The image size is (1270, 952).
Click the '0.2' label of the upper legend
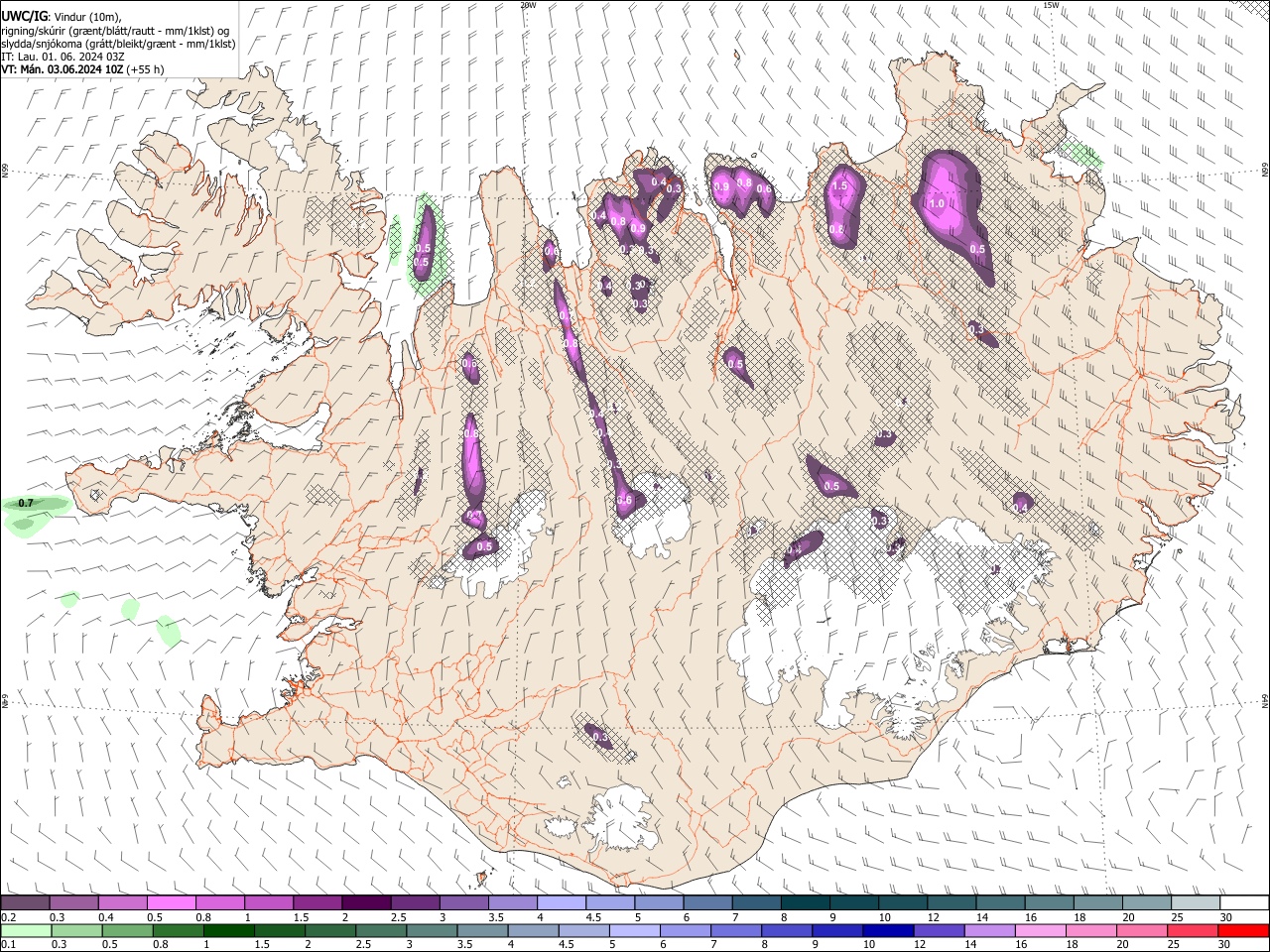tap(8, 917)
